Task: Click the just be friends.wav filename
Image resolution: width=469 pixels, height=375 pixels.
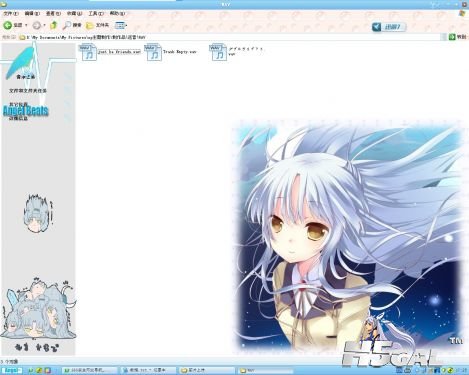Action: [119, 52]
